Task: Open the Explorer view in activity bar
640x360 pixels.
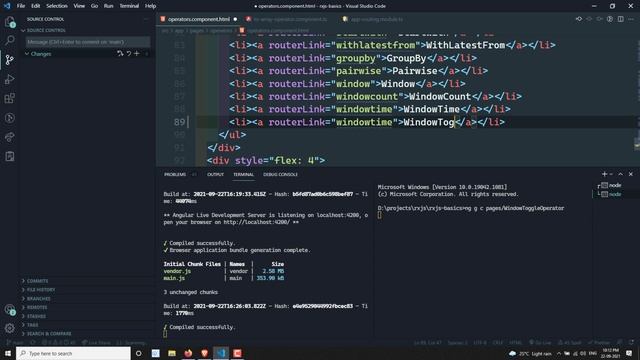Action: pyautogui.click(x=9, y=22)
